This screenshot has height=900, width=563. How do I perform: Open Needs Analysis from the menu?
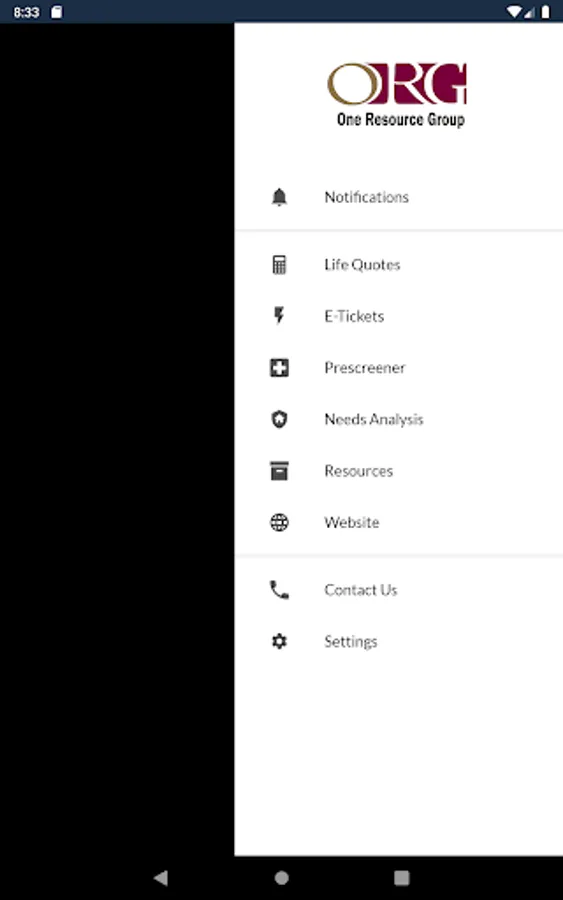click(x=398, y=419)
